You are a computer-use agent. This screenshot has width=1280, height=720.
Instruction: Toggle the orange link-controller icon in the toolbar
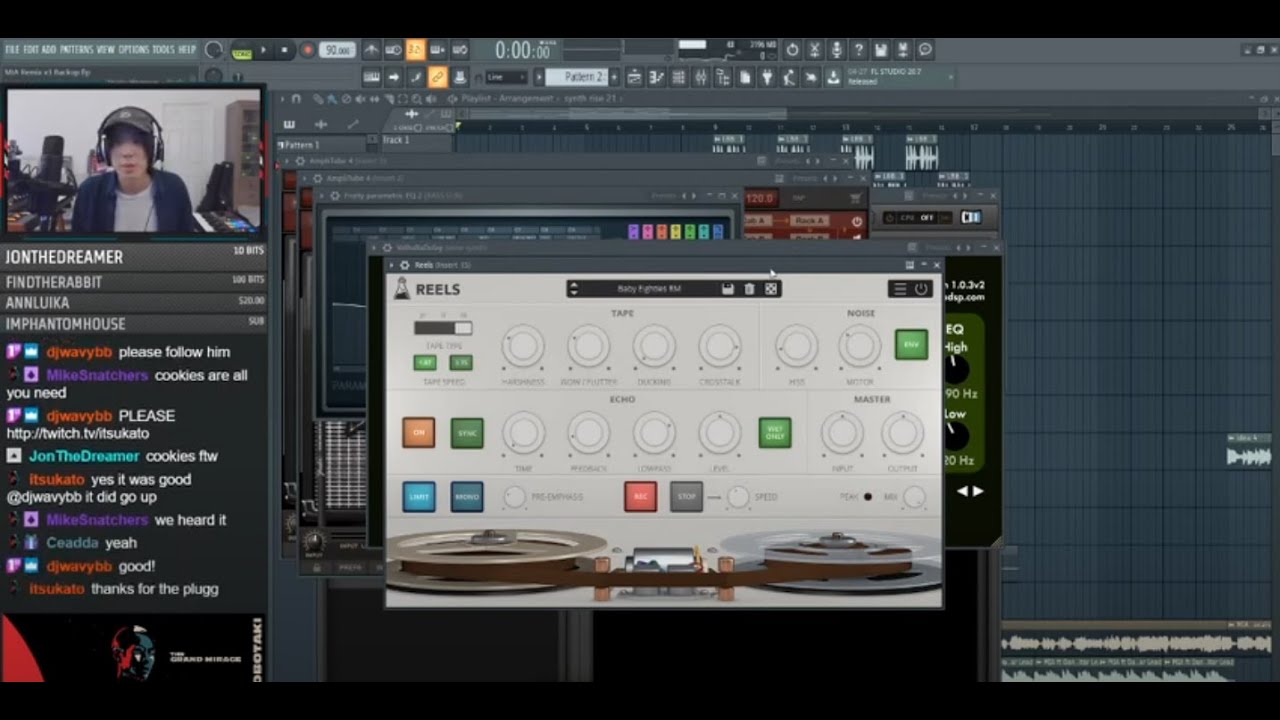pos(437,77)
